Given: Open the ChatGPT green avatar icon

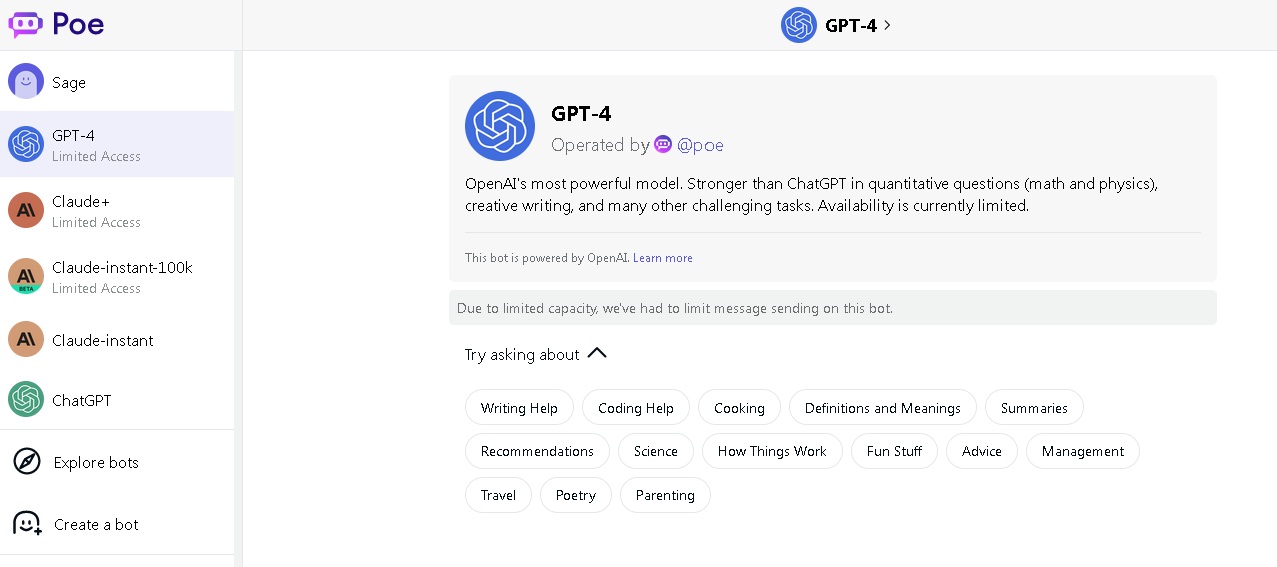Looking at the screenshot, I should (26, 399).
